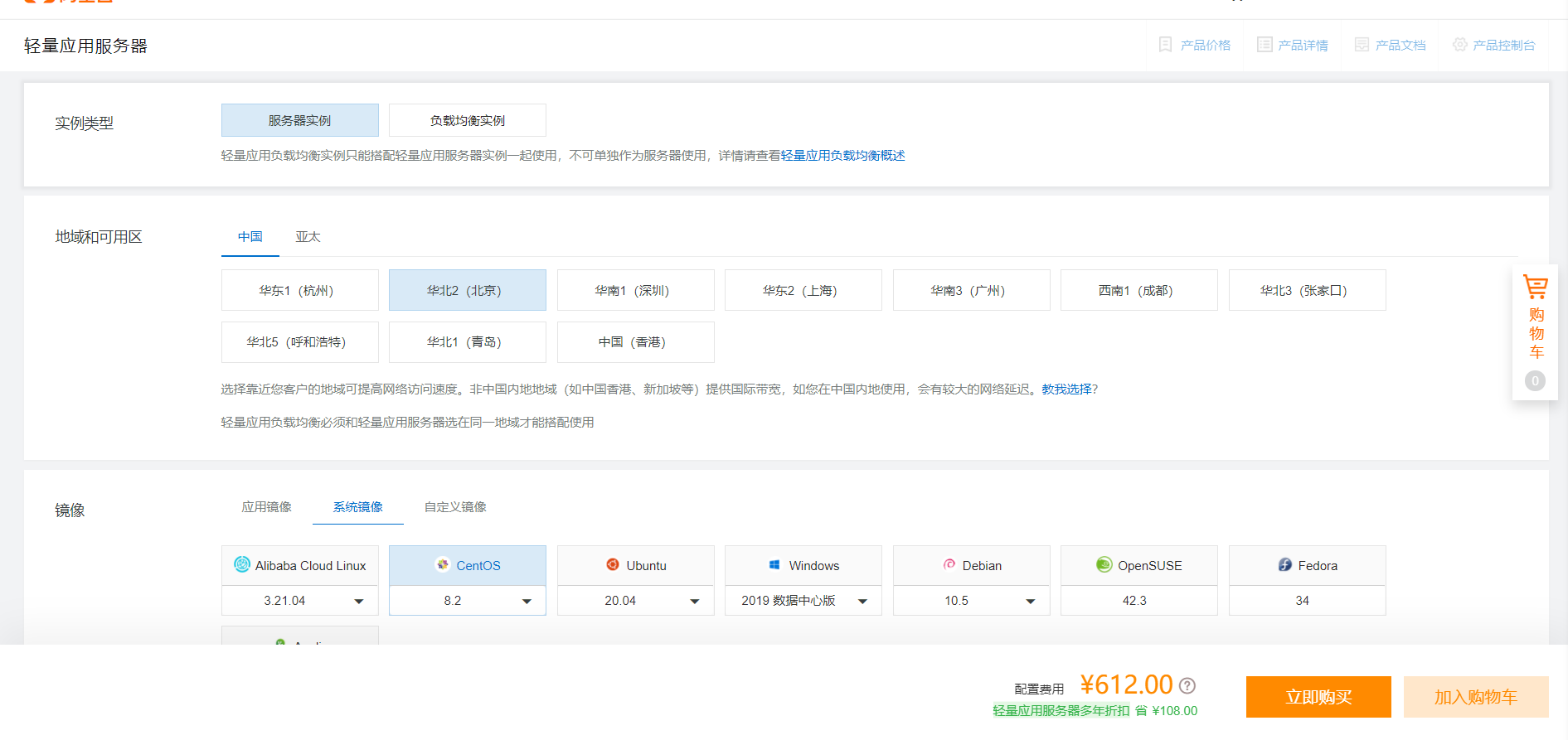Click the 产品详情 icon

pos(1264,45)
